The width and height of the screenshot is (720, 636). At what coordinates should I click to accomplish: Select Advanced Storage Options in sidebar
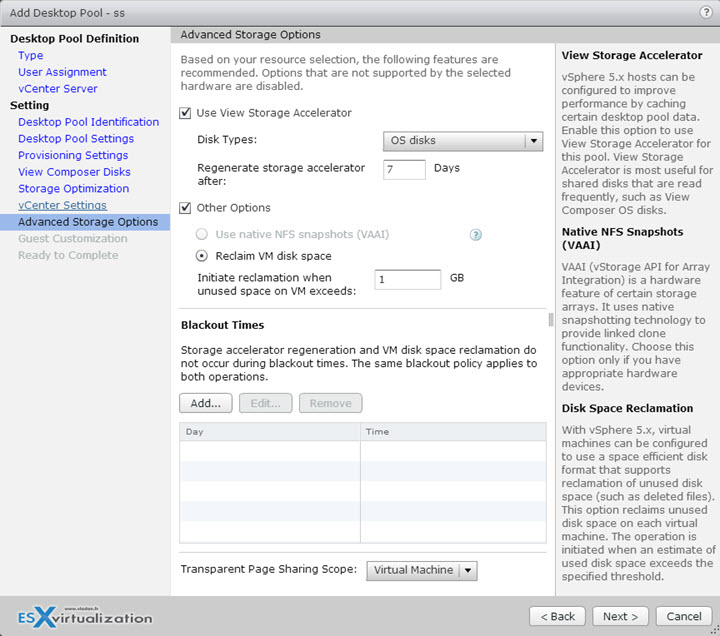click(85, 222)
